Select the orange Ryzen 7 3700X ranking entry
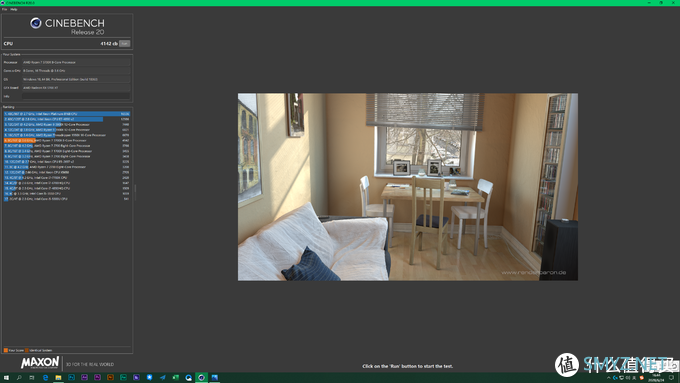 pyautogui.click(x=67, y=141)
